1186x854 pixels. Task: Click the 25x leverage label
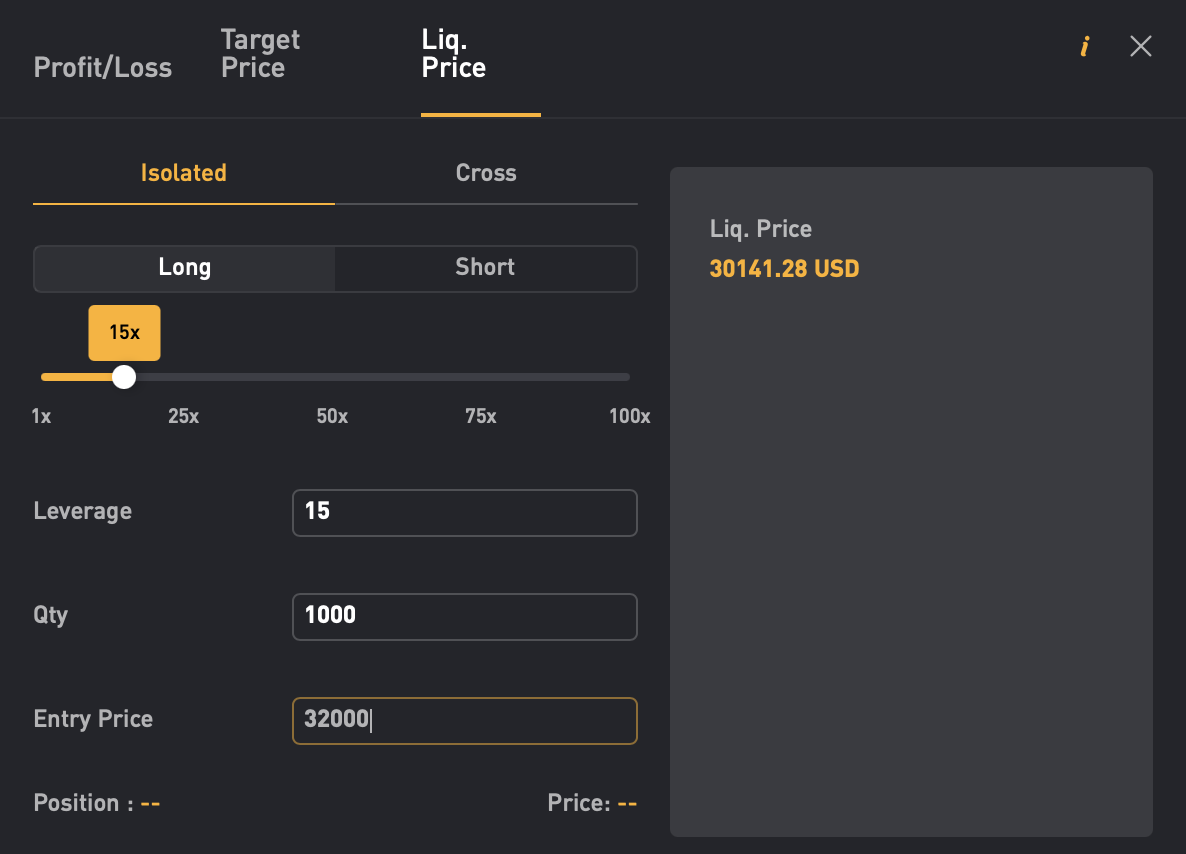click(183, 416)
